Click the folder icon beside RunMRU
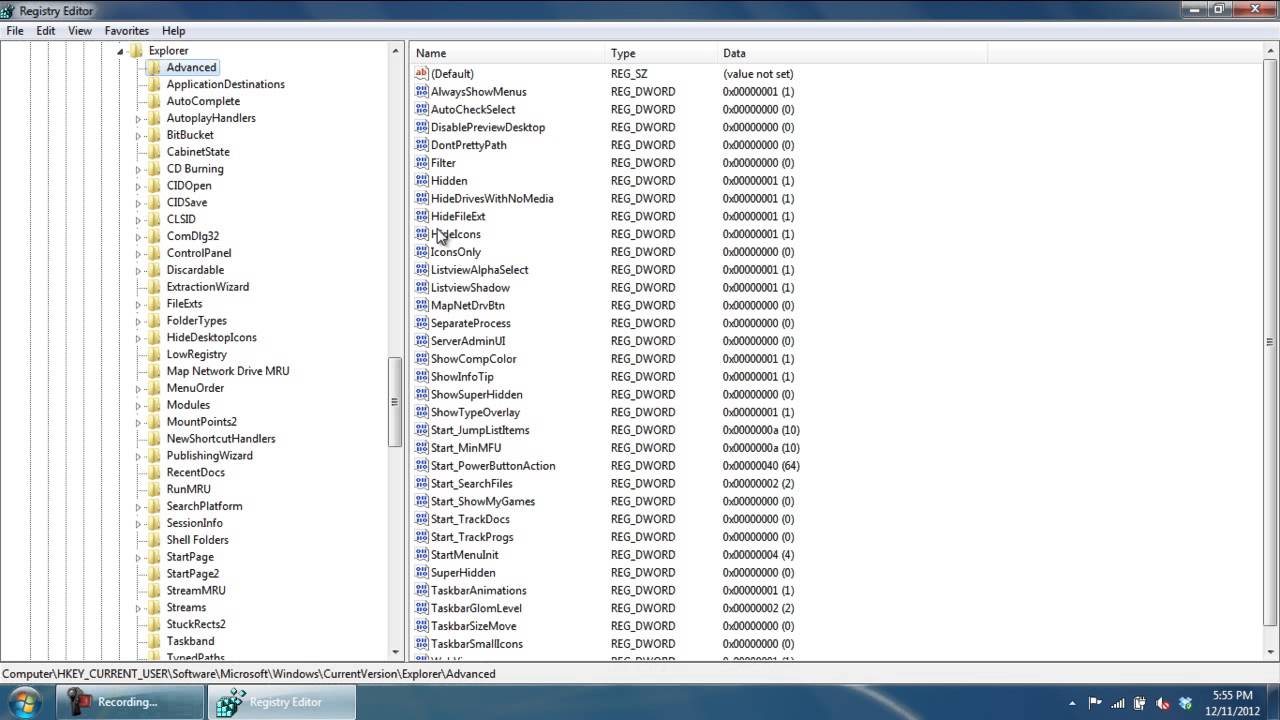 point(153,489)
